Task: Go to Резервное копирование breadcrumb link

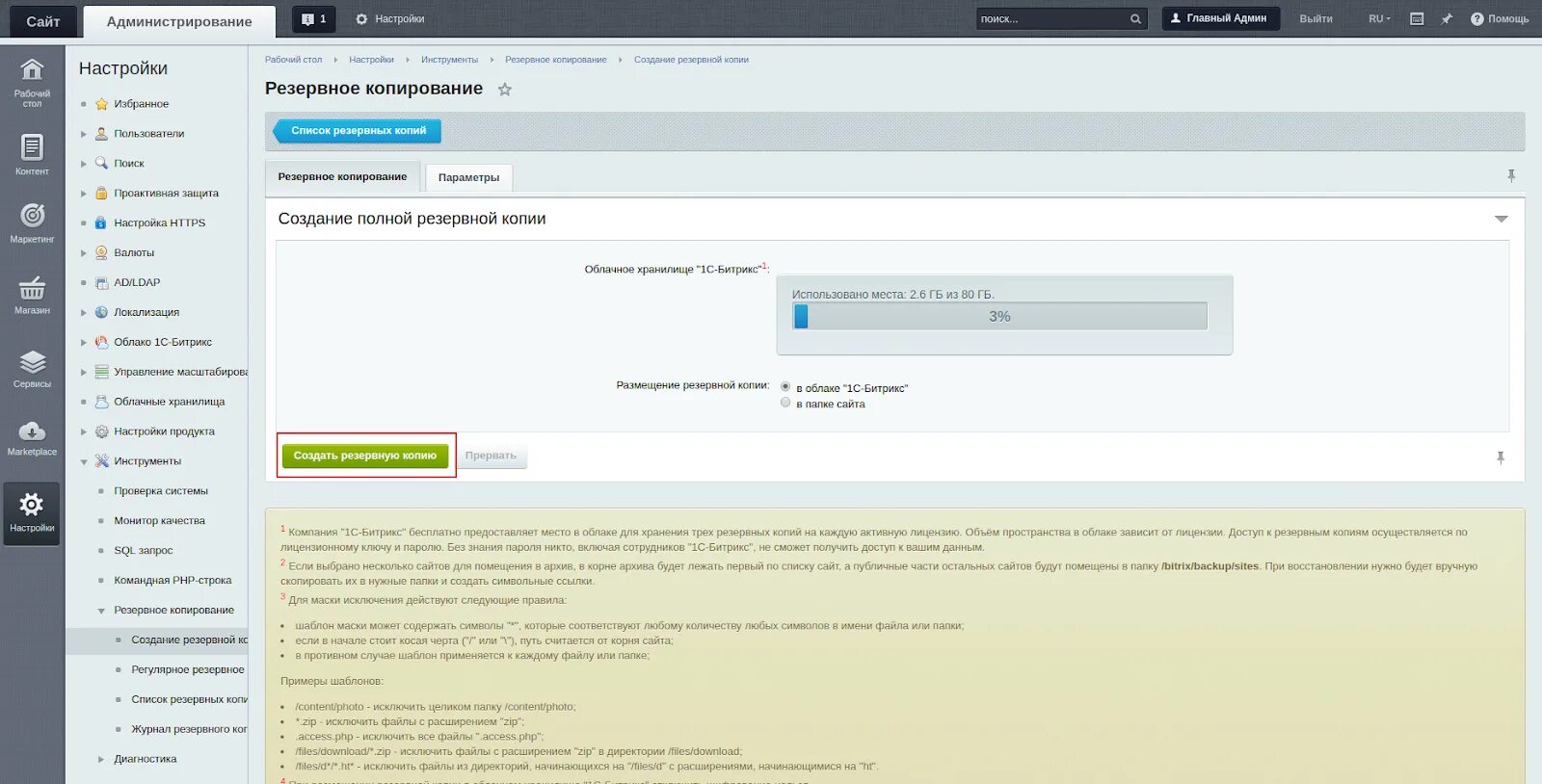Action: coord(556,60)
